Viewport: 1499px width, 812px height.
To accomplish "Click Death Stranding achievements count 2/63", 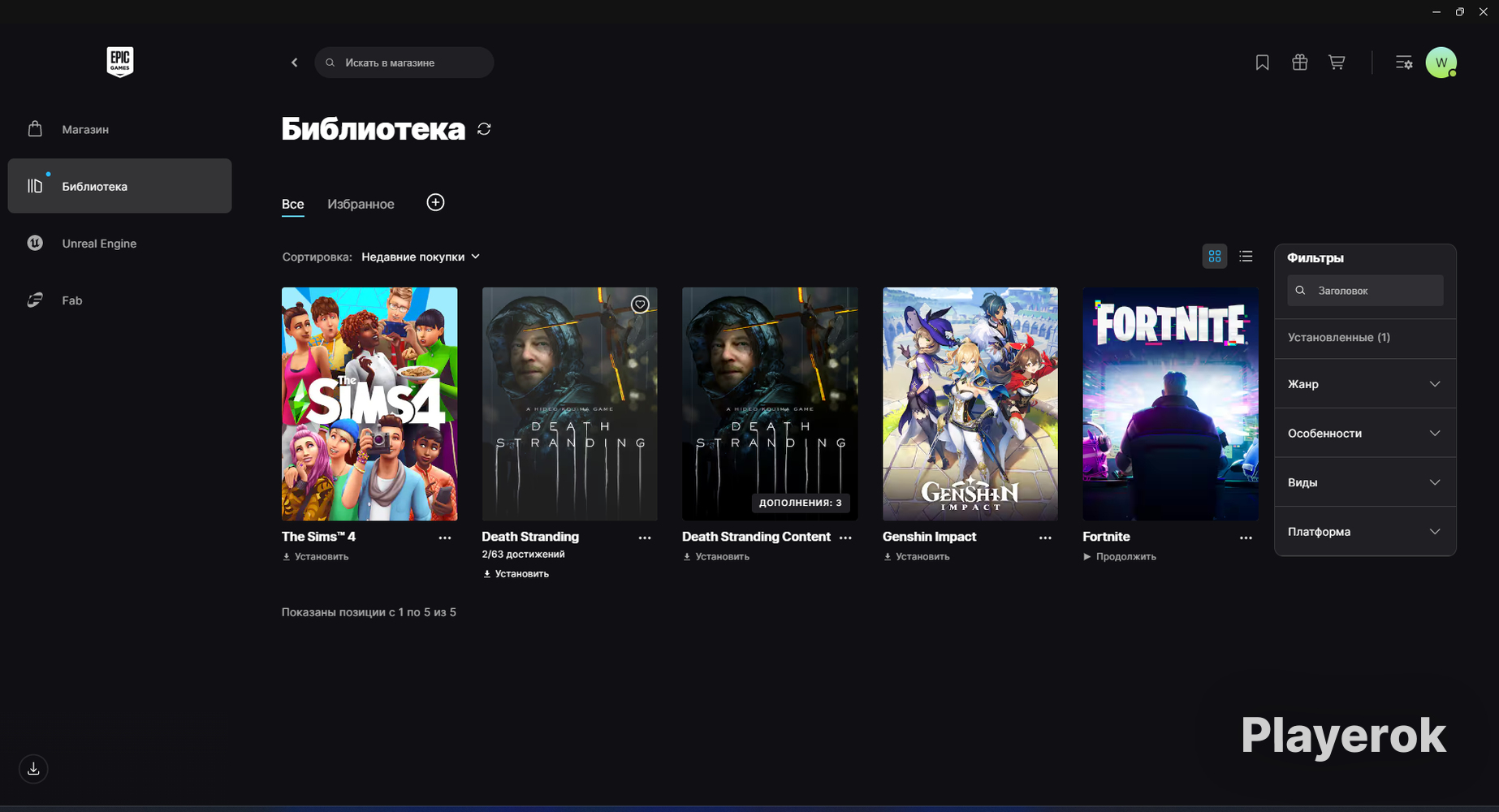I will tap(523, 555).
